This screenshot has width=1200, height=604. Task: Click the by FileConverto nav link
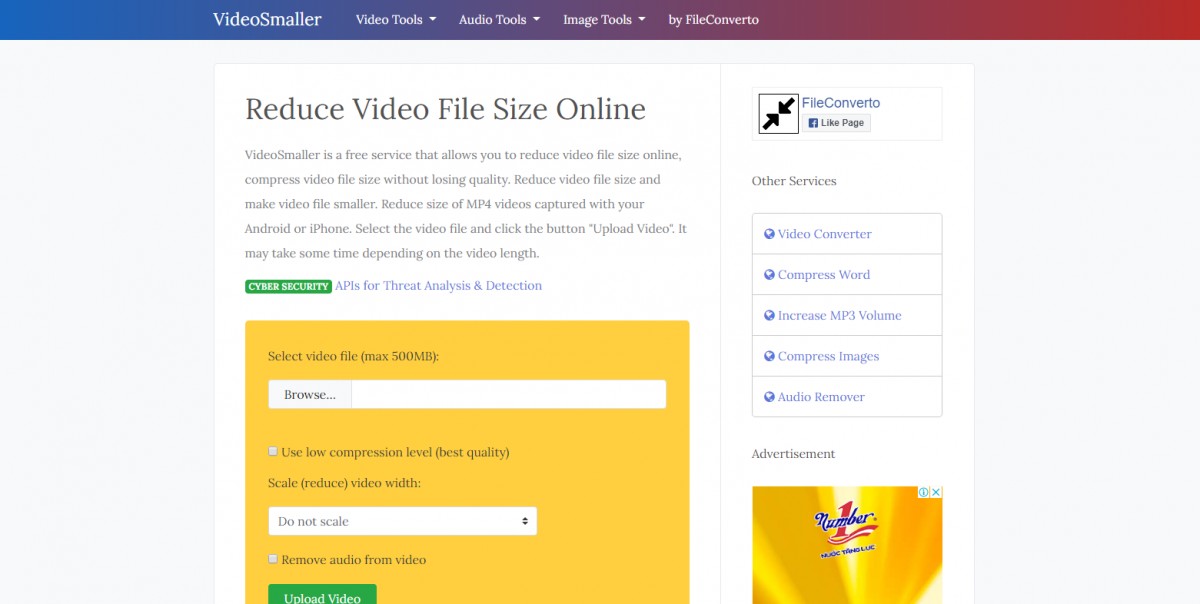coord(714,19)
